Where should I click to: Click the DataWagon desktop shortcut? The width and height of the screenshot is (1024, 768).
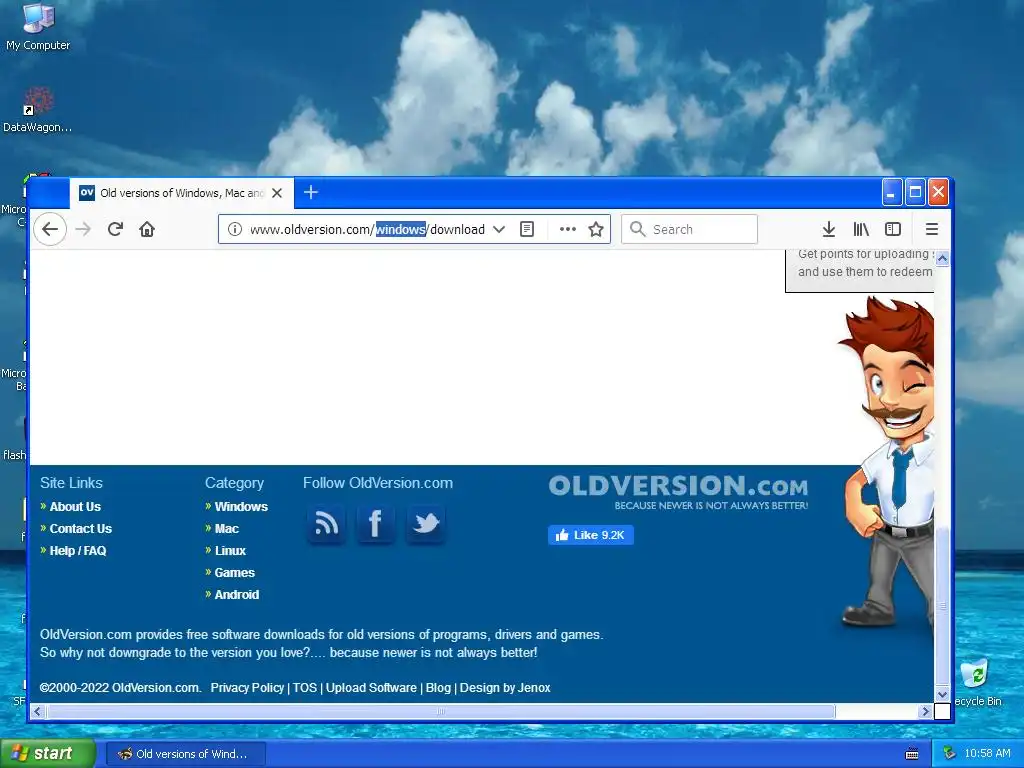[x=38, y=110]
